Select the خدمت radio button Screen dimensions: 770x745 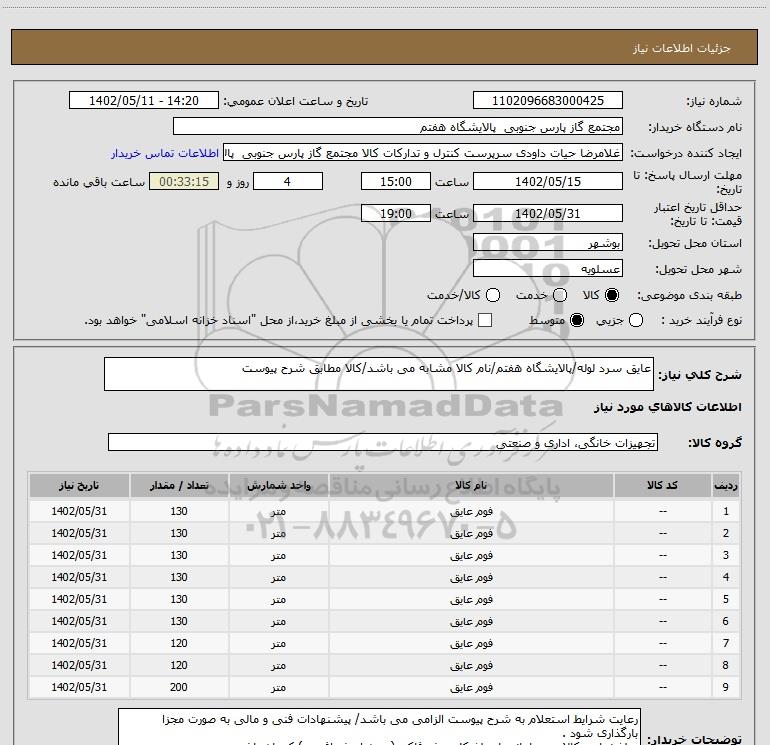pos(560,295)
